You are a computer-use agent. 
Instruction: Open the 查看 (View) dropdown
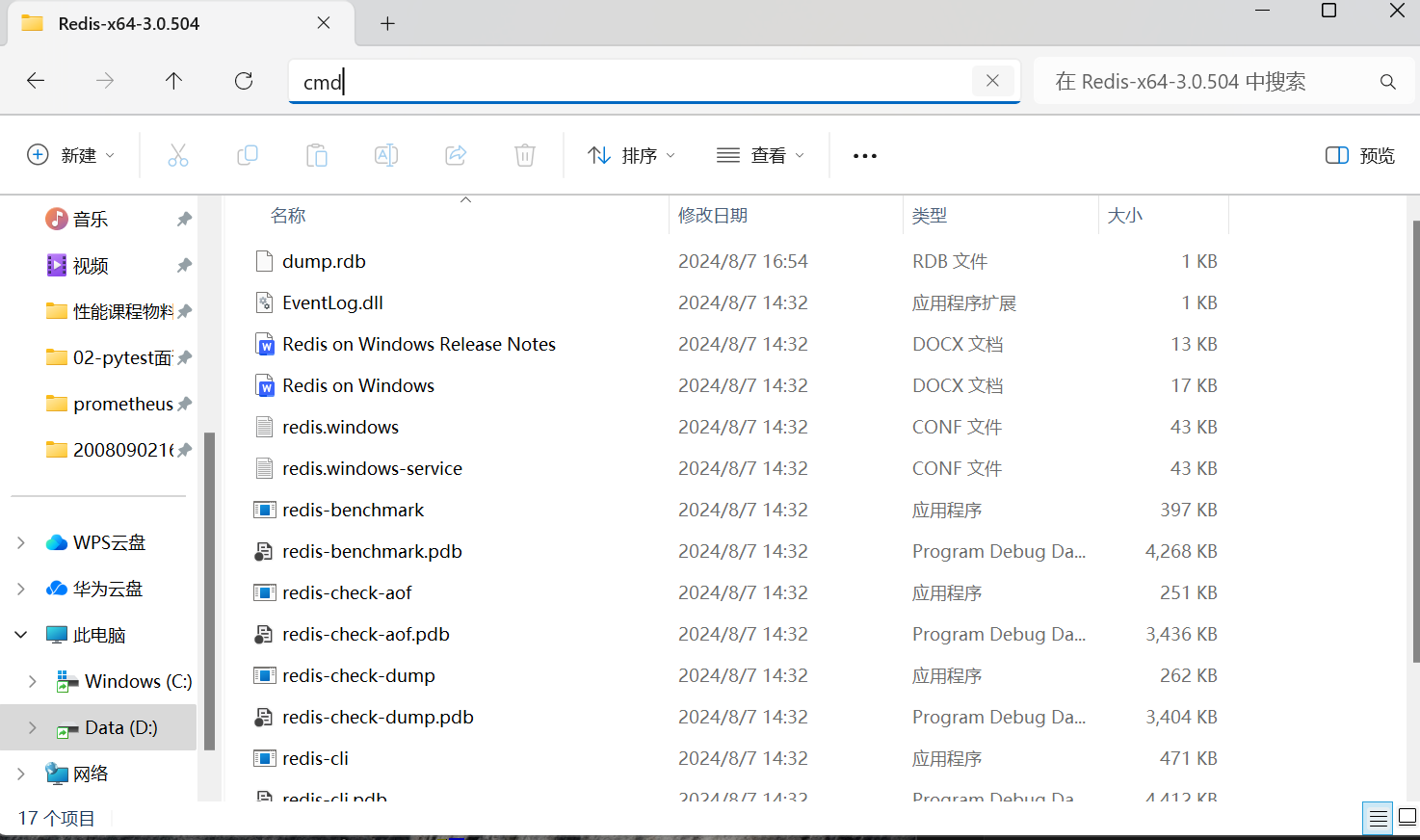click(761, 155)
